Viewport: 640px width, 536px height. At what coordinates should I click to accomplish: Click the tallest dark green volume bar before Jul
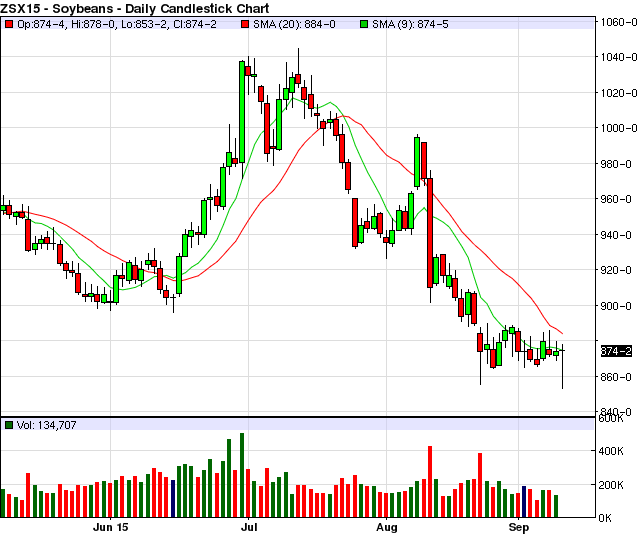coord(242,475)
